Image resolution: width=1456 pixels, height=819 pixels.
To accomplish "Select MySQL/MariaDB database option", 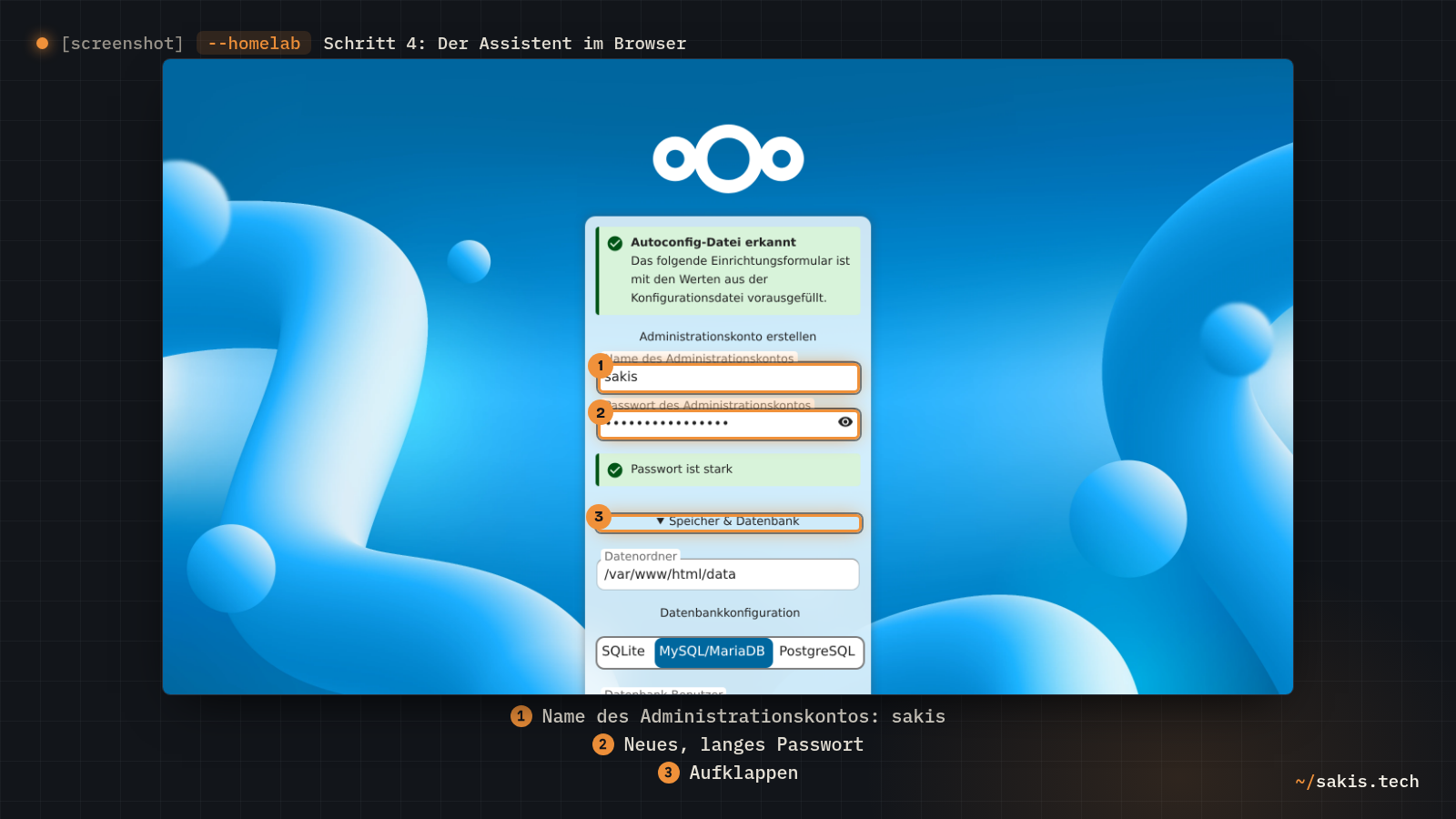I will [713, 652].
